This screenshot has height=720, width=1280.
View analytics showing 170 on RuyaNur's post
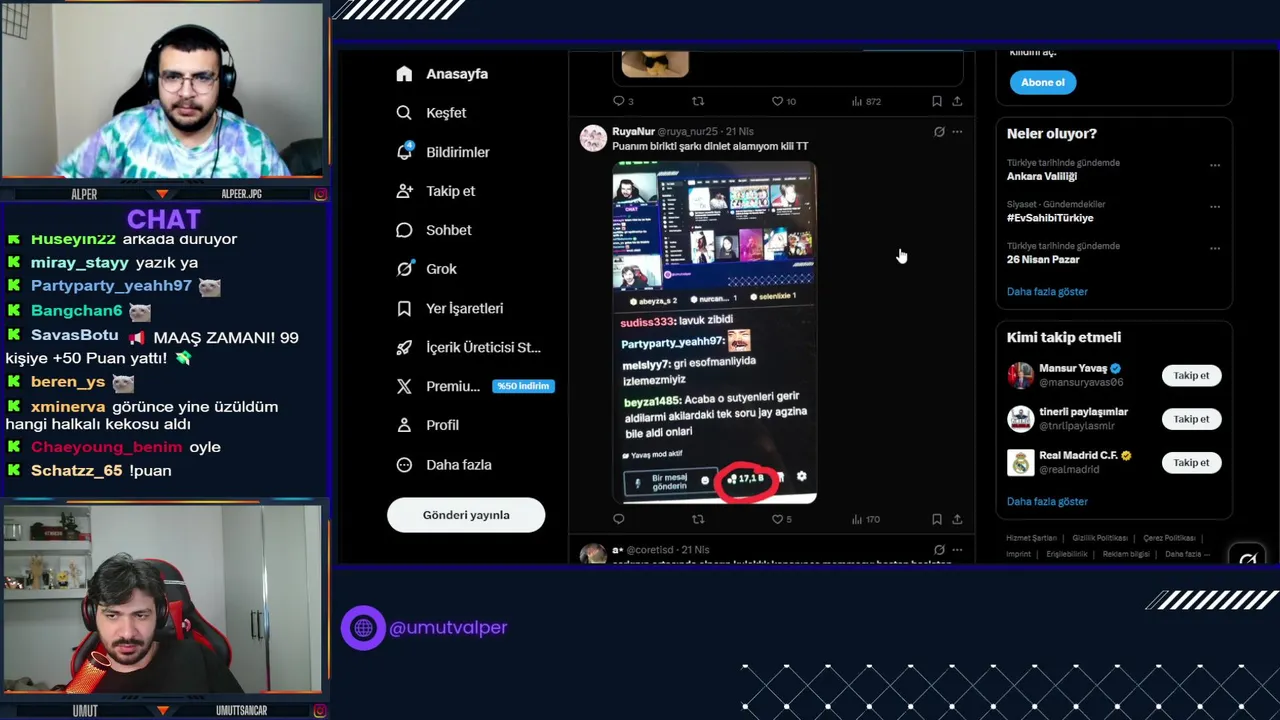[x=866, y=519]
